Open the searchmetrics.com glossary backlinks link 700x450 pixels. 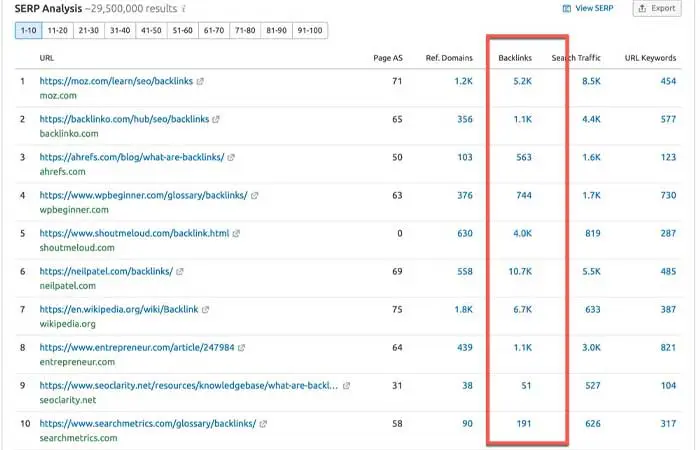(x=148, y=423)
